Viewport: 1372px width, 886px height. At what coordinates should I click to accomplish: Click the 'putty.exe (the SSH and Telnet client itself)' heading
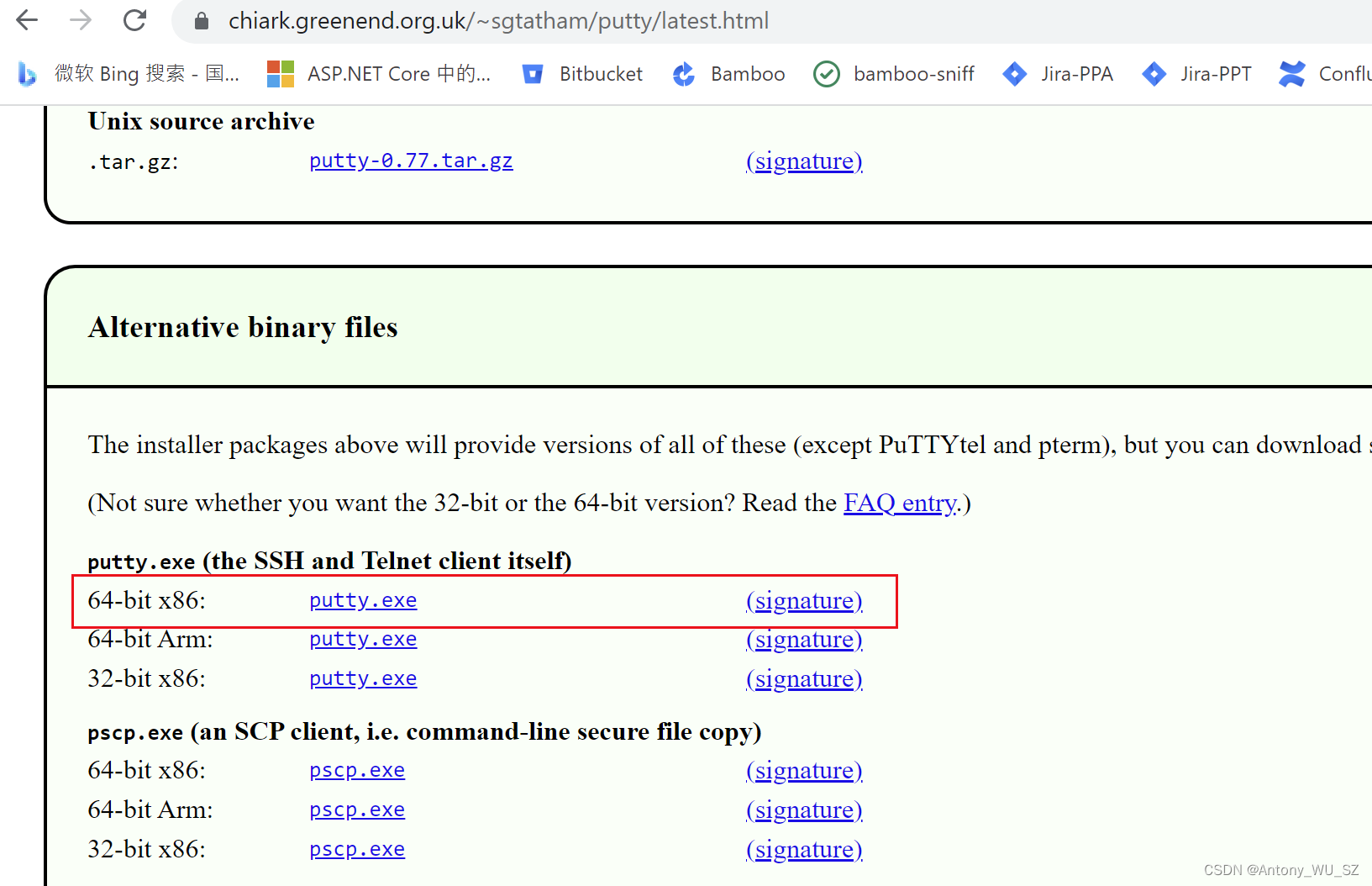coord(329,561)
